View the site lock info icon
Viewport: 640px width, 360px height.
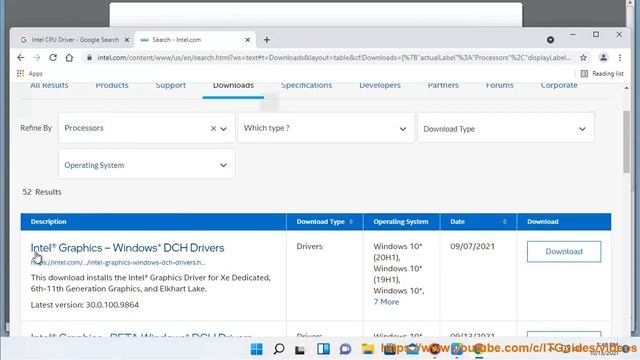coord(89,58)
